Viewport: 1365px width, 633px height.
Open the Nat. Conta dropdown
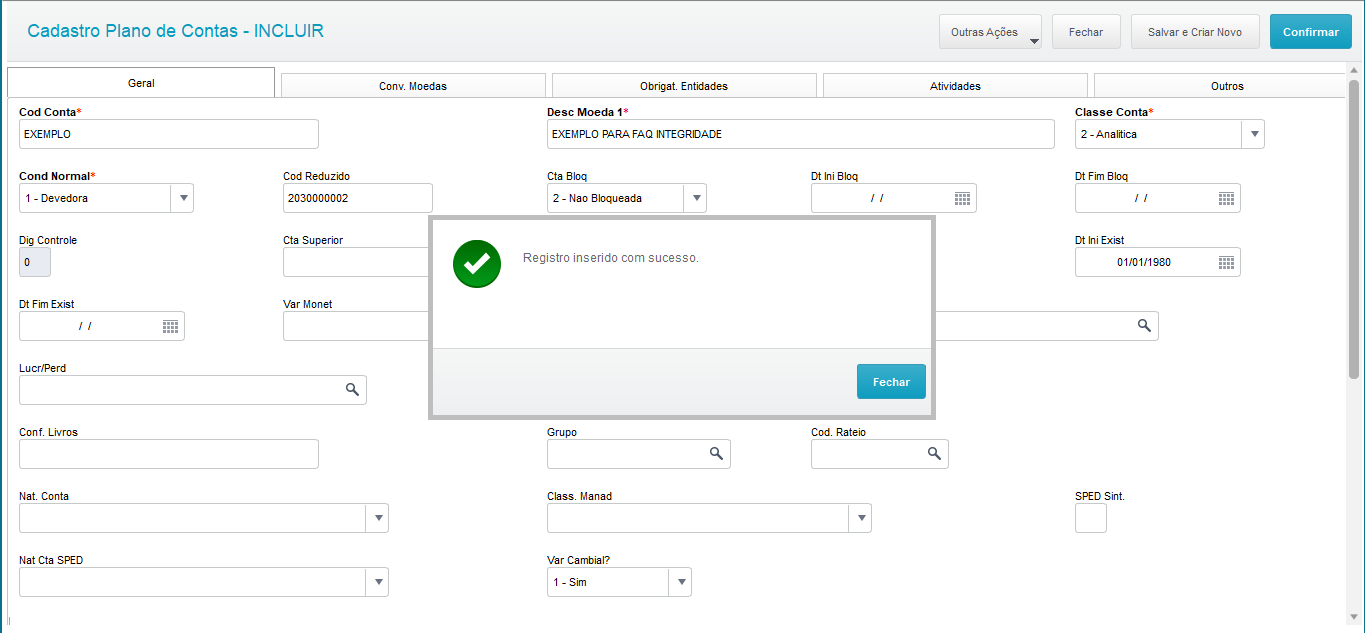point(378,518)
